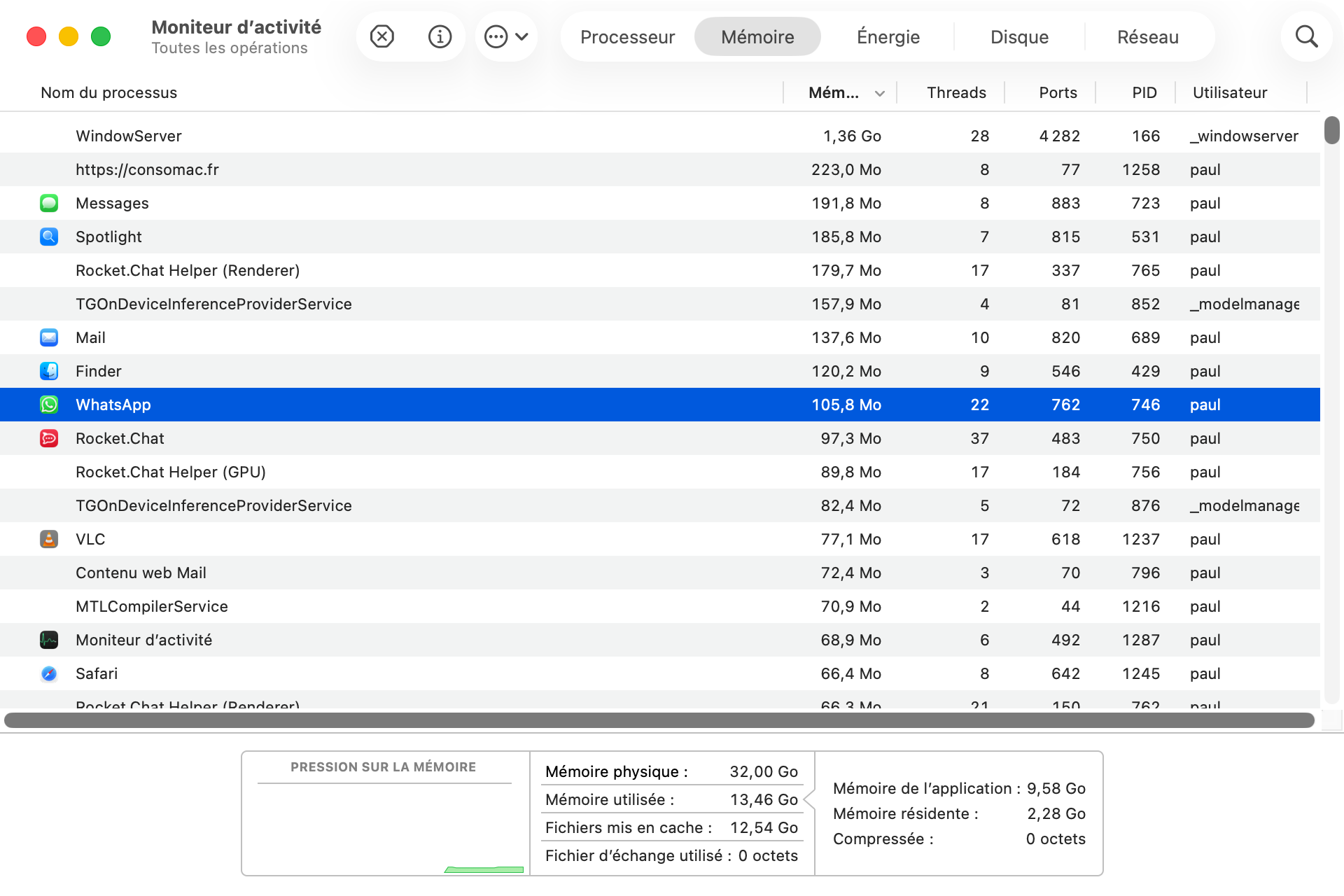Click the Finder icon in list
The width and height of the screenshot is (1344, 896).
coord(49,371)
